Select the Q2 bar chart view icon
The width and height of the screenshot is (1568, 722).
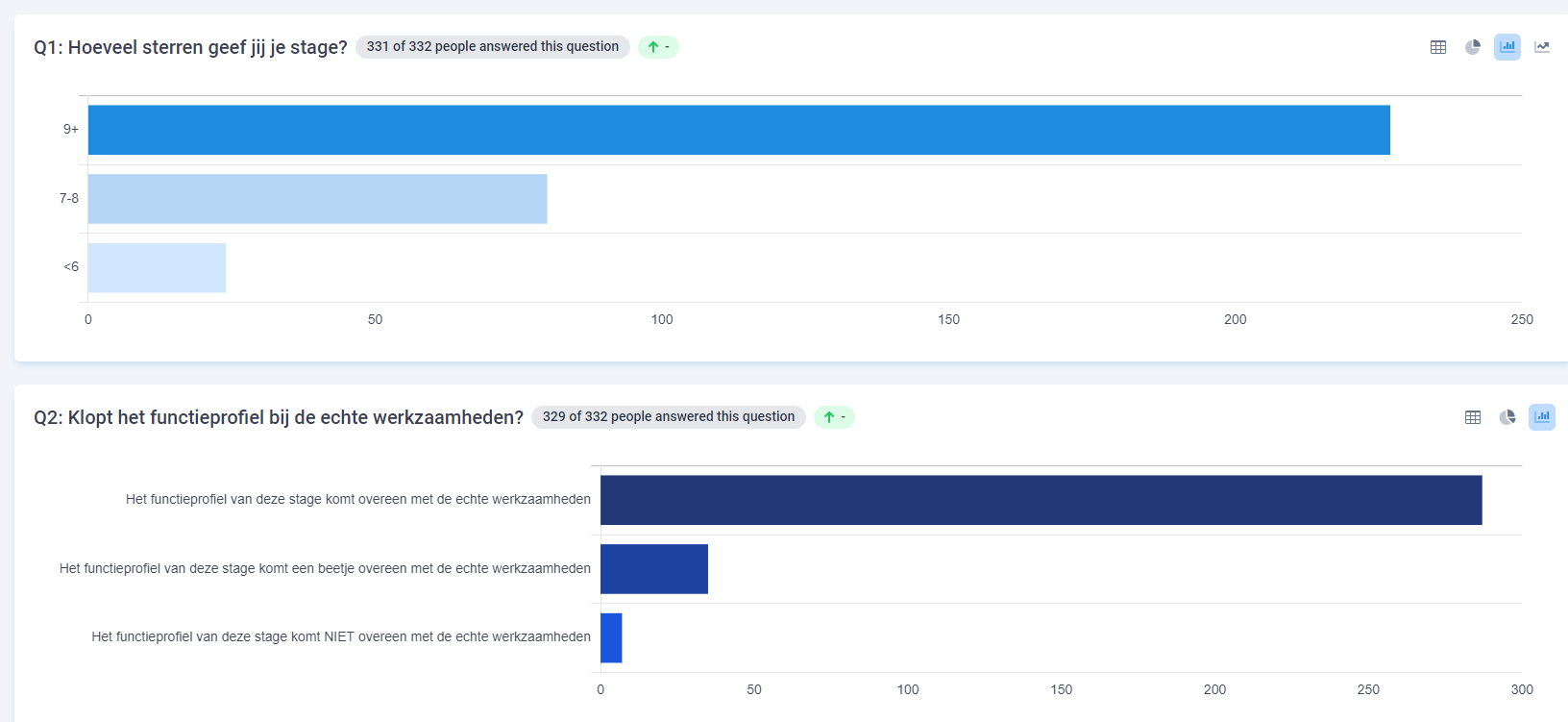(x=1542, y=417)
